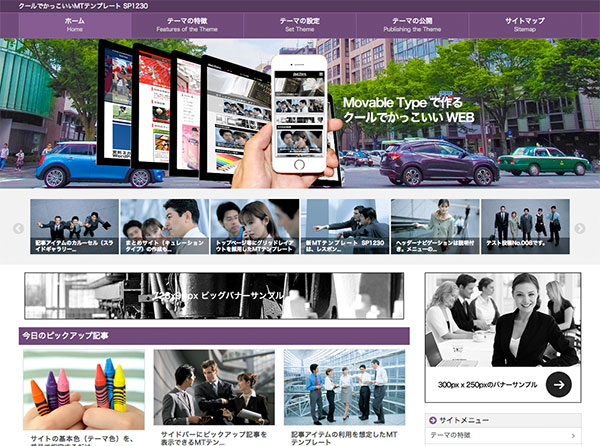This screenshot has width=600, height=446.
Task: Open carousel item 新MTテンプレート SP1230
Action: pos(345,226)
